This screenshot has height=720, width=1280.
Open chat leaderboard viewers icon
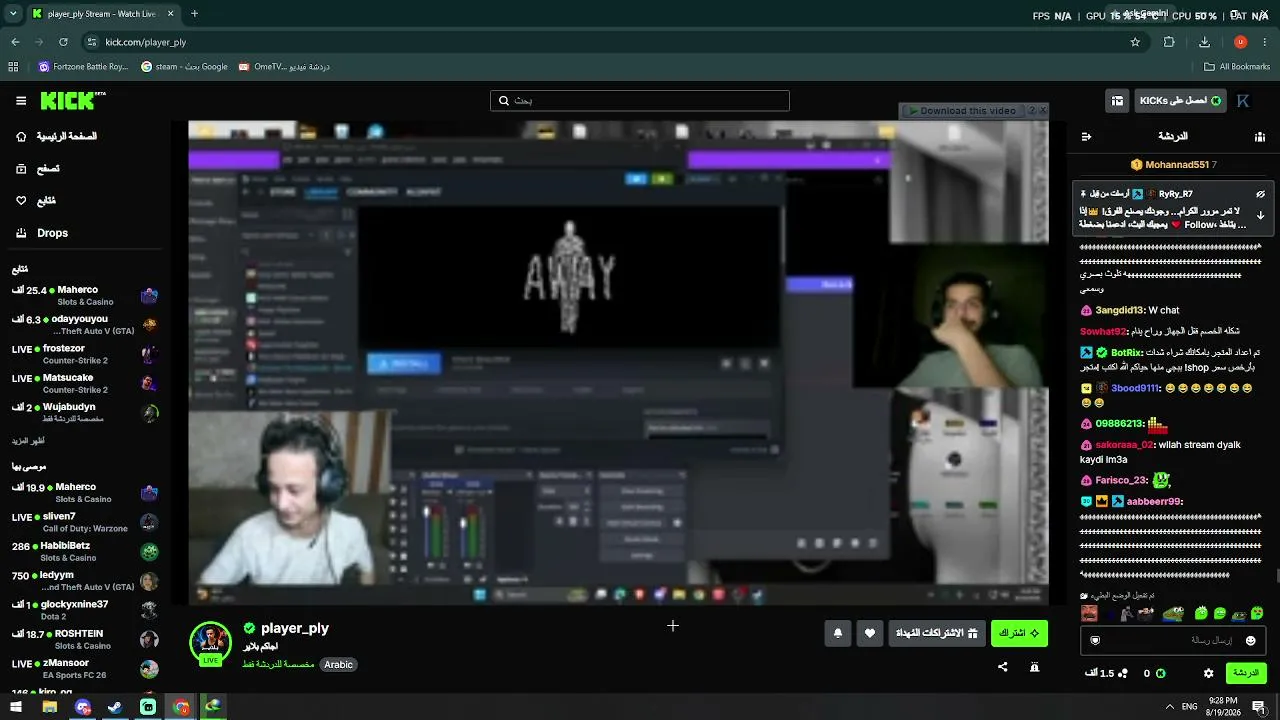pyautogui.click(x=1260, y=136)
